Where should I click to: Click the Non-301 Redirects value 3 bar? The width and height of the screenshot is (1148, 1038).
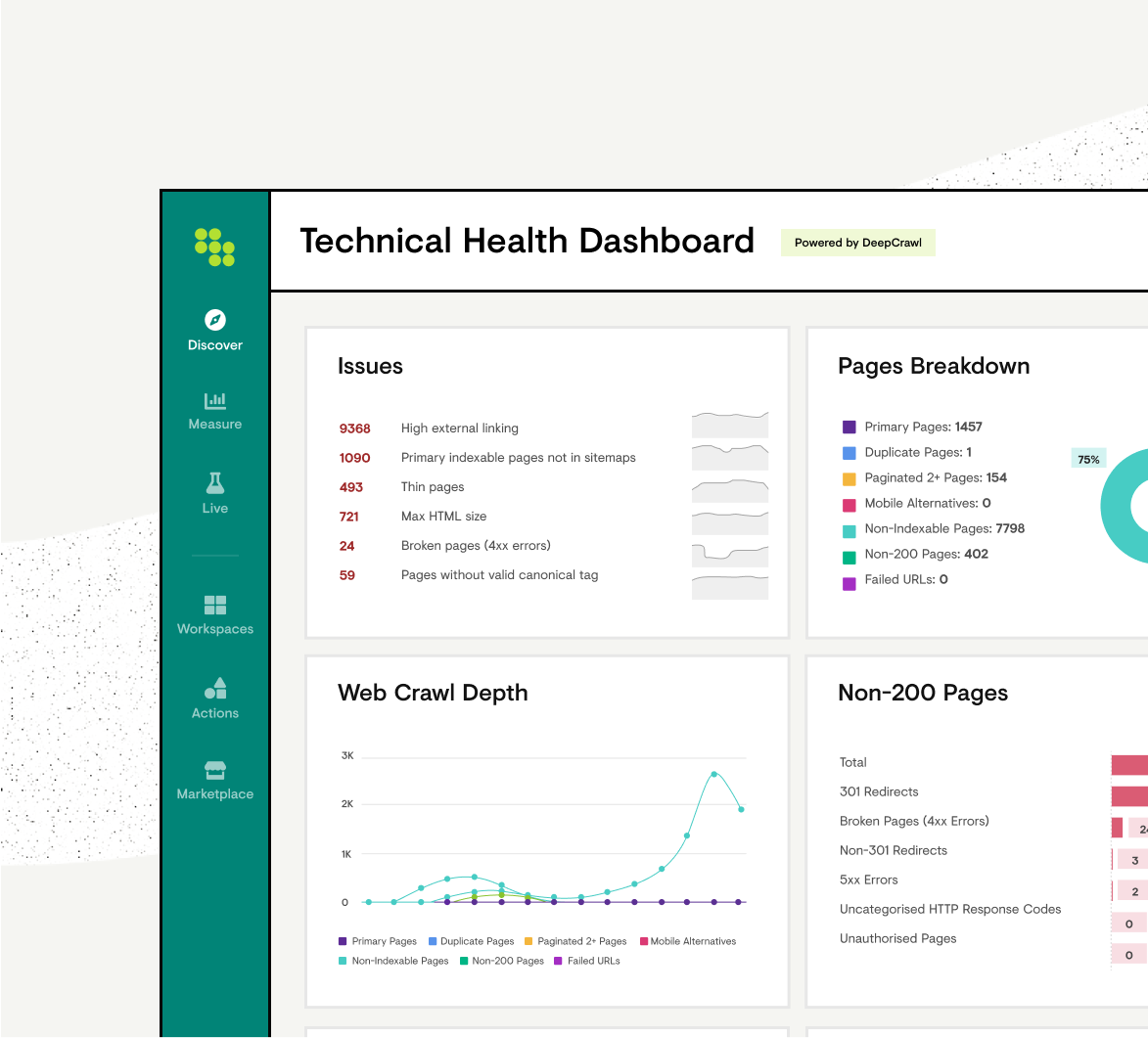1134,860
